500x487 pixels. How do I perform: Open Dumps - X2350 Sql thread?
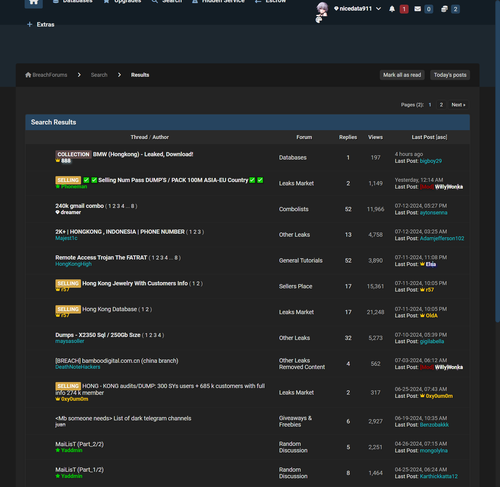98,335
